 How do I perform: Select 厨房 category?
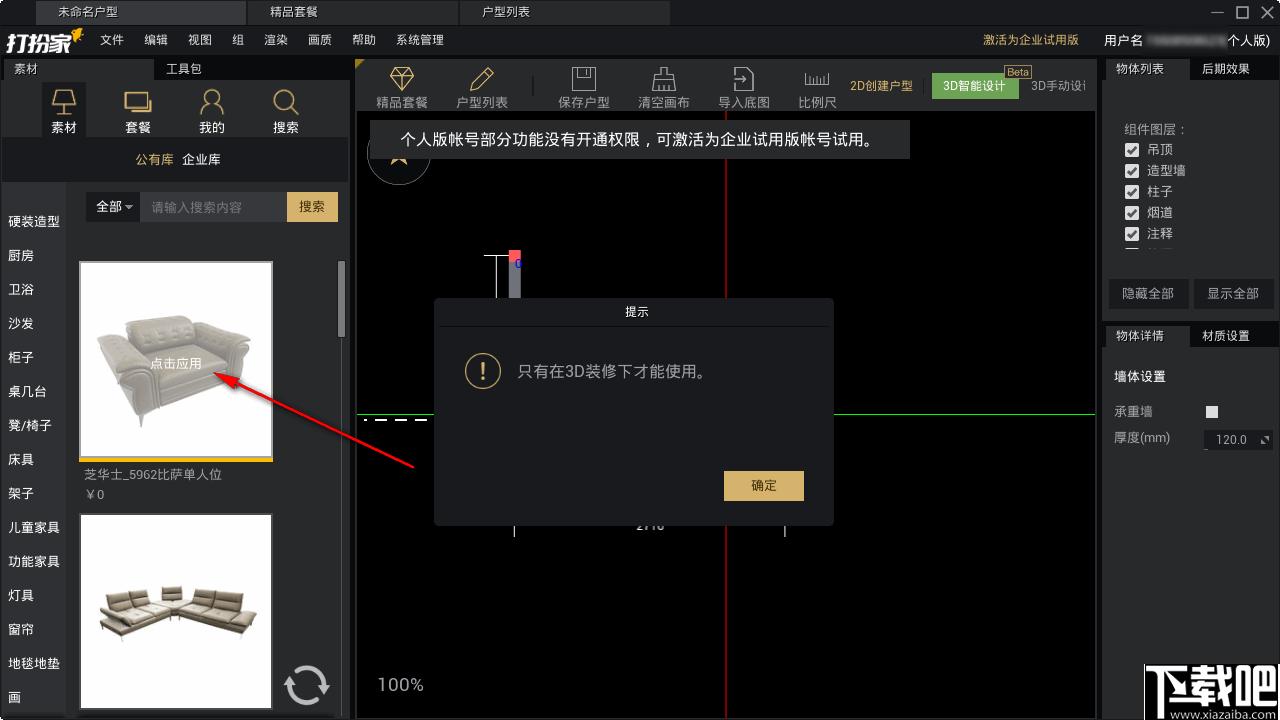[21, 256]
